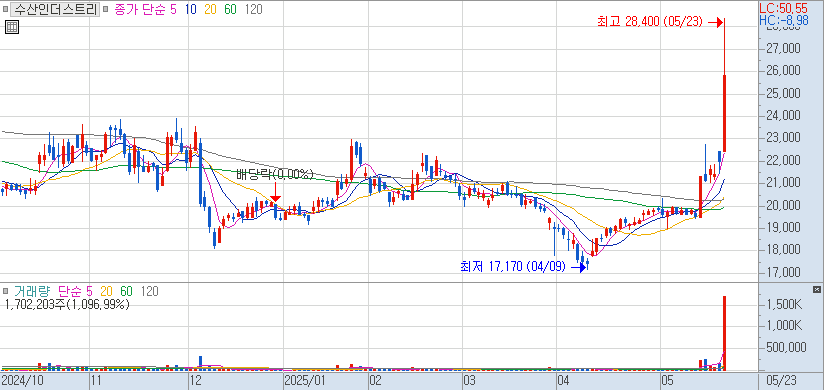
Task: Click the 21,000 price axis label
Action: point(784,183)
